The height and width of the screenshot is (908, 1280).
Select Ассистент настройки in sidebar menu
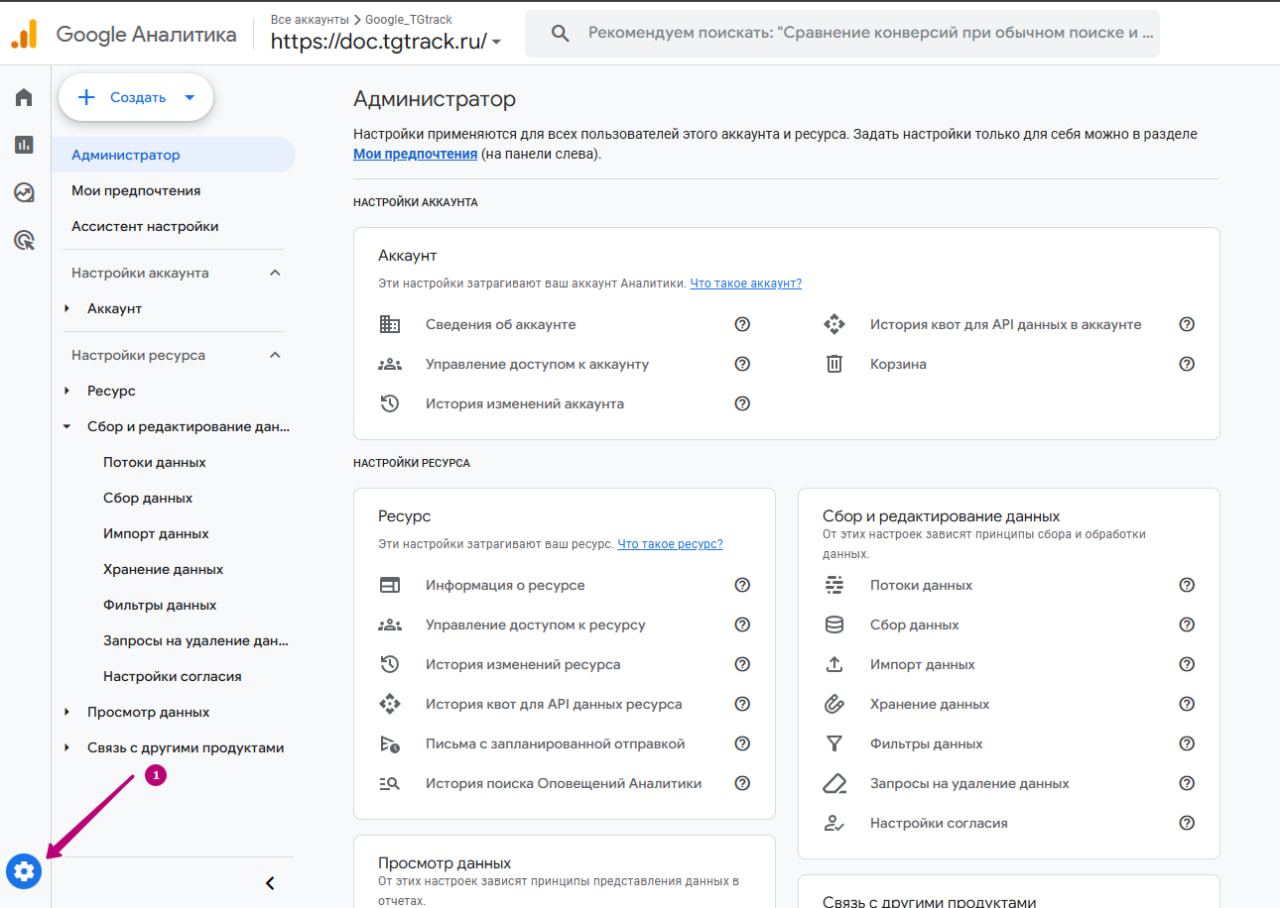click(x=145, y=227)
